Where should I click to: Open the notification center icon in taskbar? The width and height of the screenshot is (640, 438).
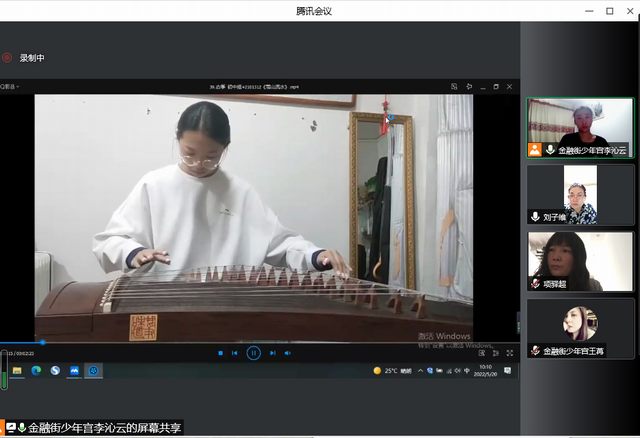click(x=507, y=371)
